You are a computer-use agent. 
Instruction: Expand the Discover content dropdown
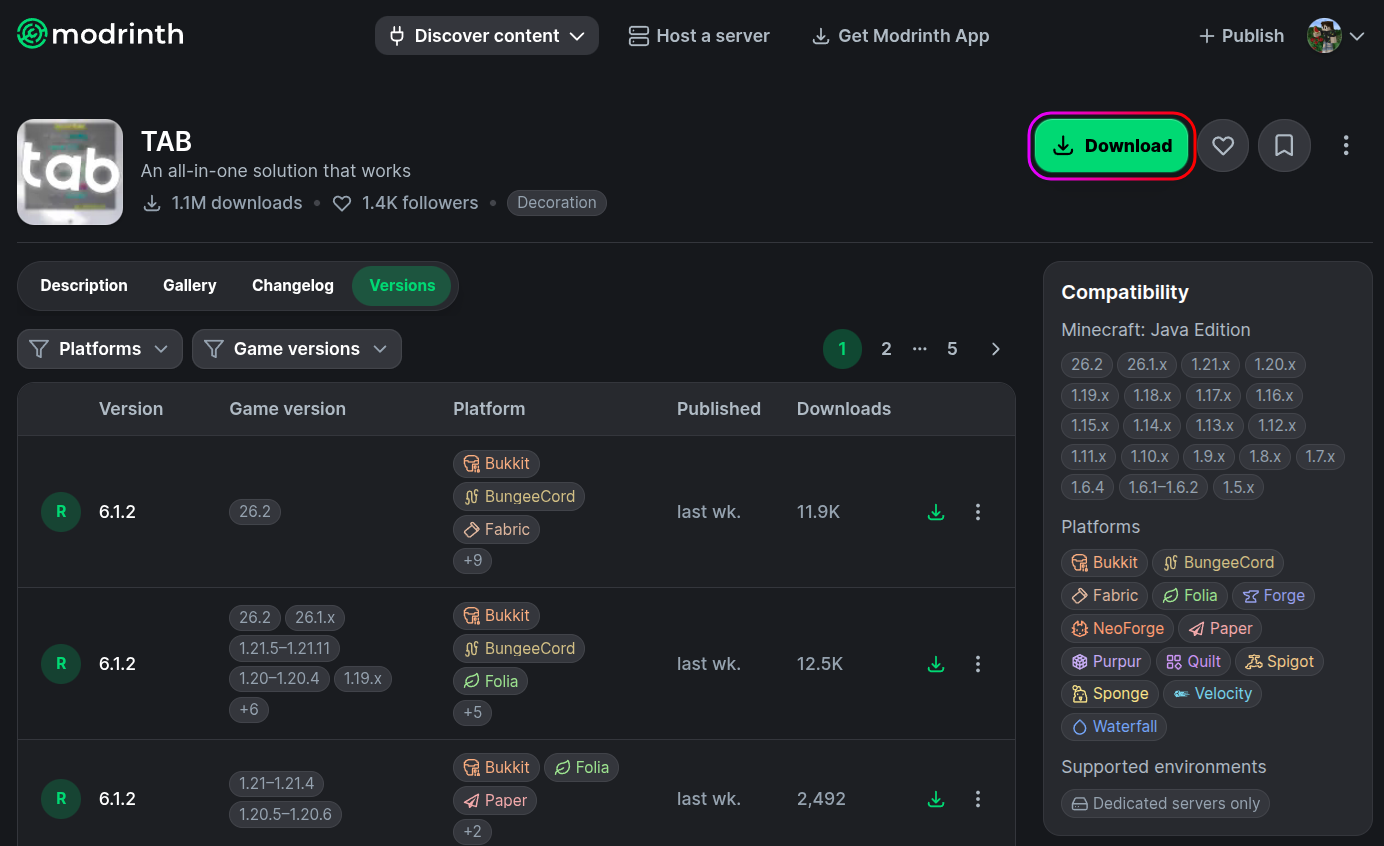pos(487,36)
